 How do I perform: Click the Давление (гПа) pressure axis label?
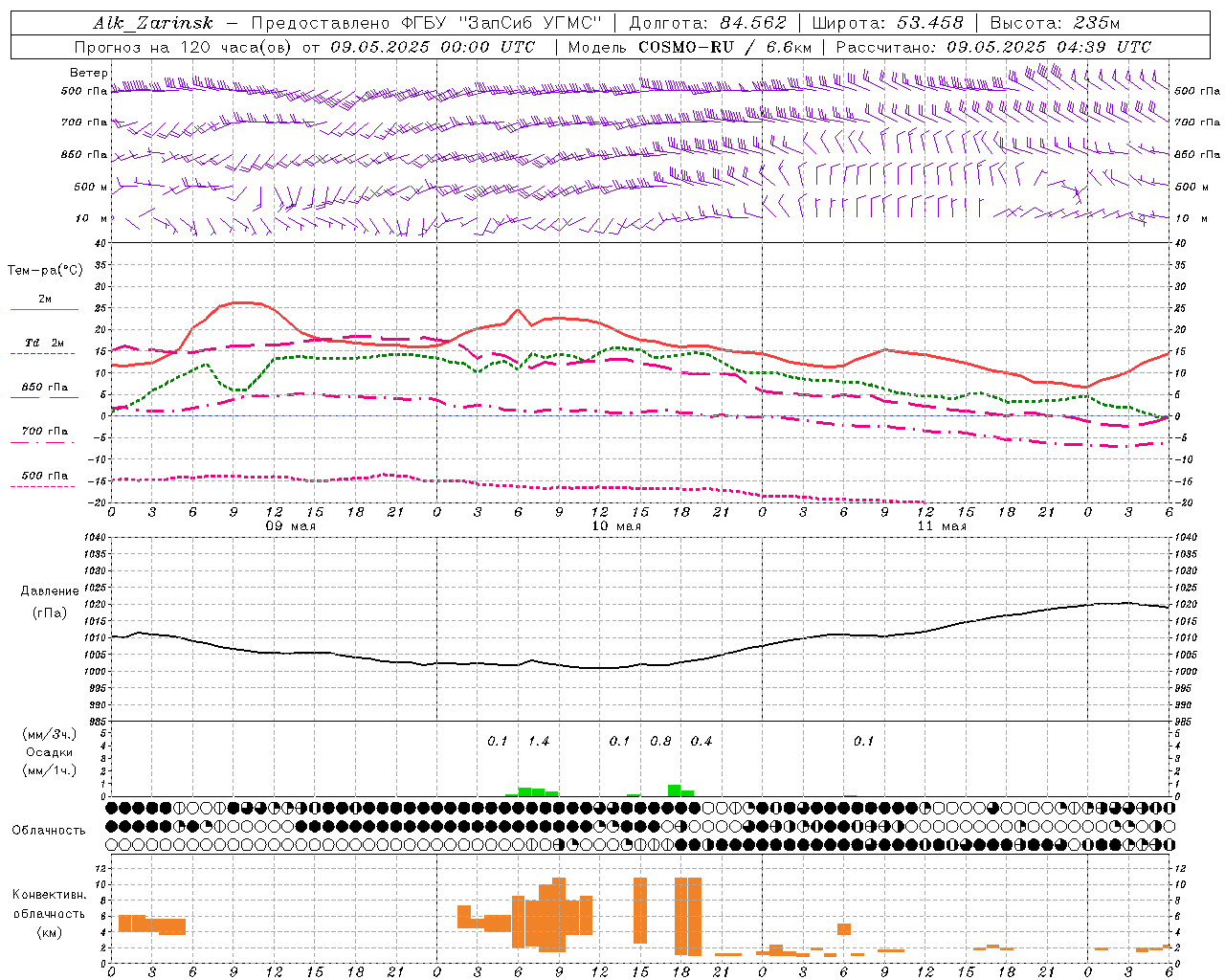[x=49, y=602]
